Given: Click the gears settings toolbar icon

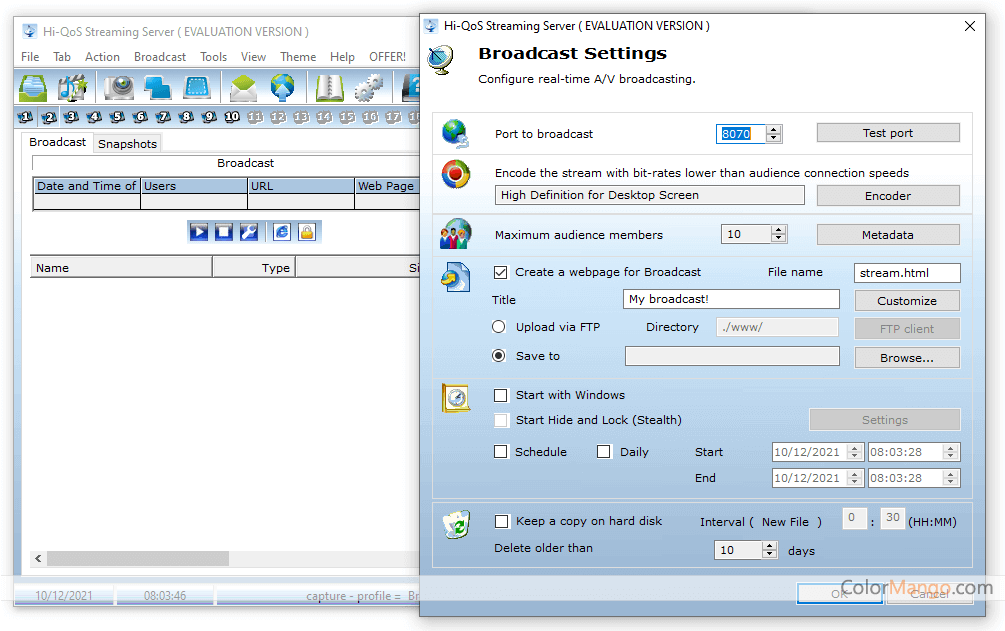Looking at the screenshot, I should (368, 88).
